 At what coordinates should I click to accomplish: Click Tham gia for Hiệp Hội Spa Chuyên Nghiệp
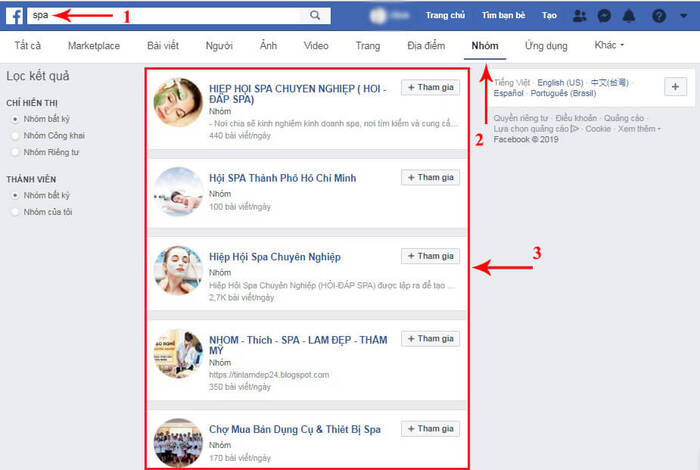click(430, 256)
